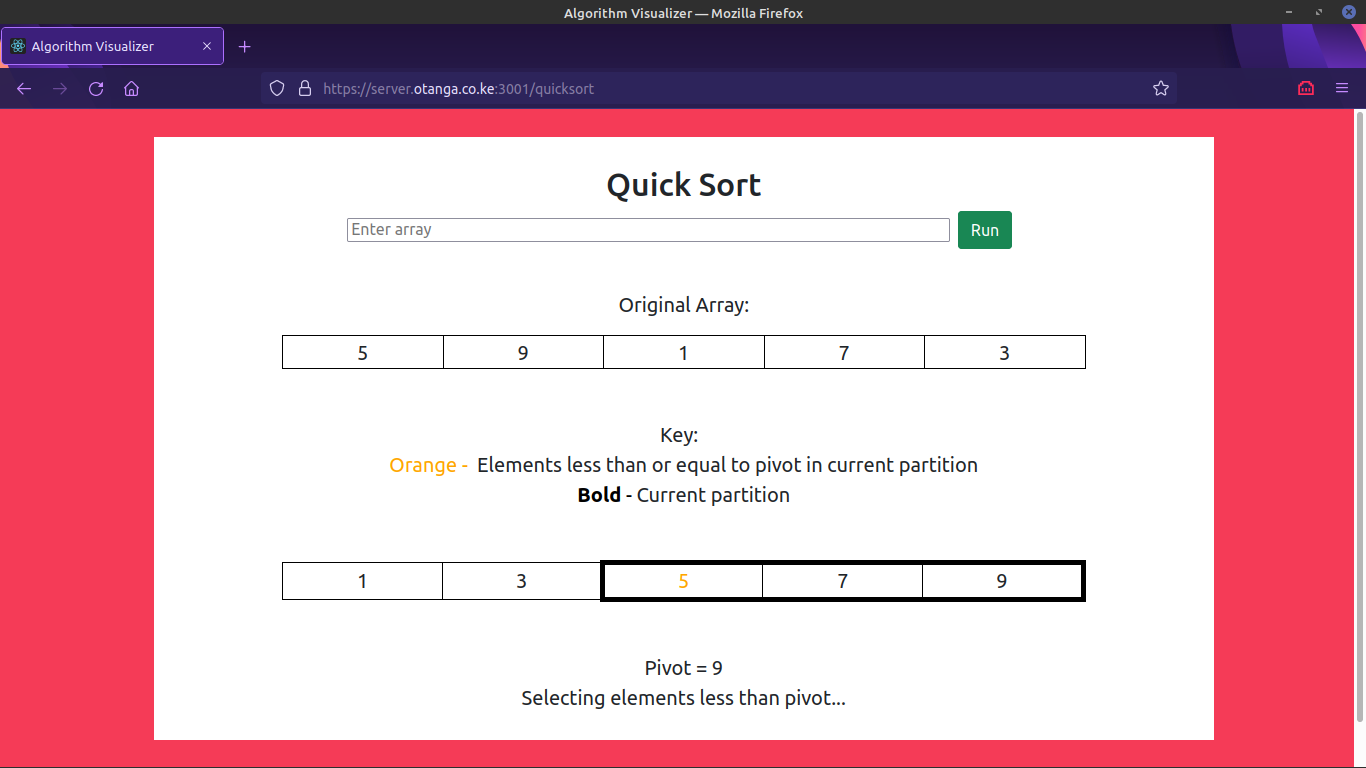1366x768 pixels.
Task: Click the orange 5 cell in sorted array
Action: [683, 581]
